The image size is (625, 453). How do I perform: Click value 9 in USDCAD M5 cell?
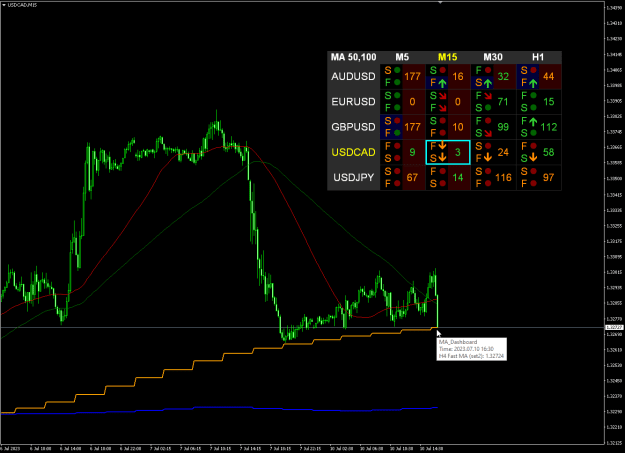[412, 152]
